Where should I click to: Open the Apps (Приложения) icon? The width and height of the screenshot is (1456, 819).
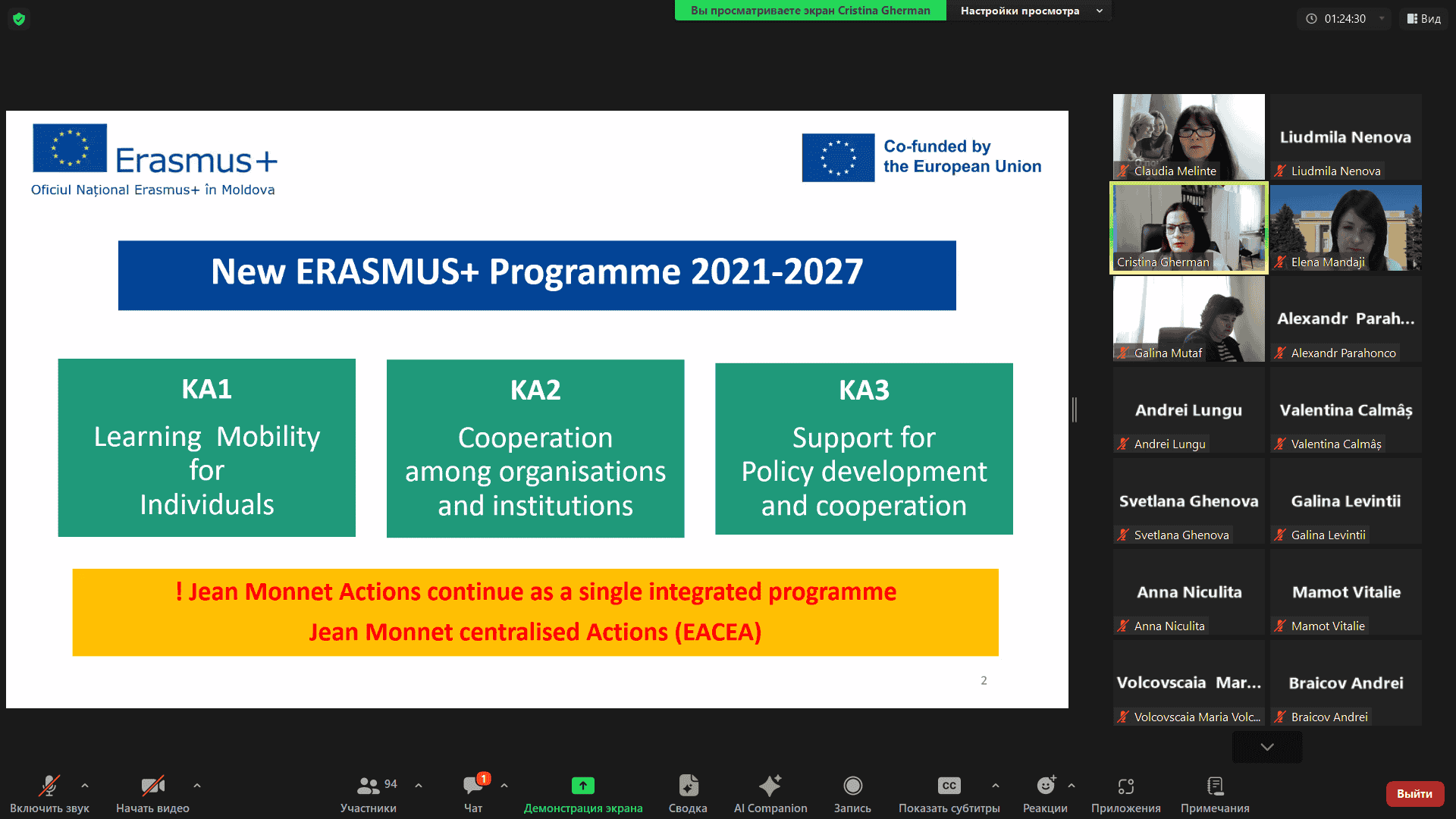pos(1125,786)
